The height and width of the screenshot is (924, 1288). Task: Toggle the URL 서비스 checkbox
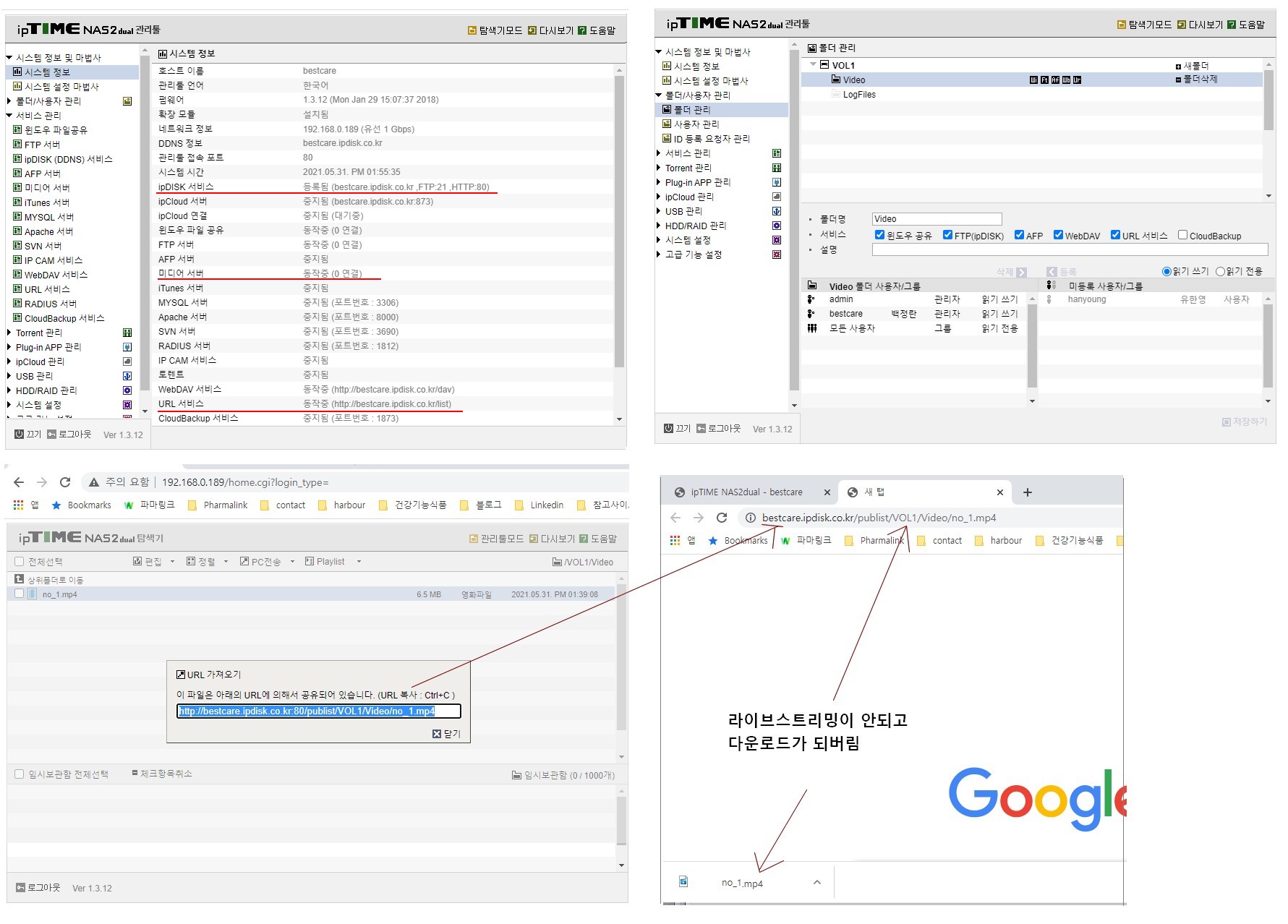pos(1115,235)
